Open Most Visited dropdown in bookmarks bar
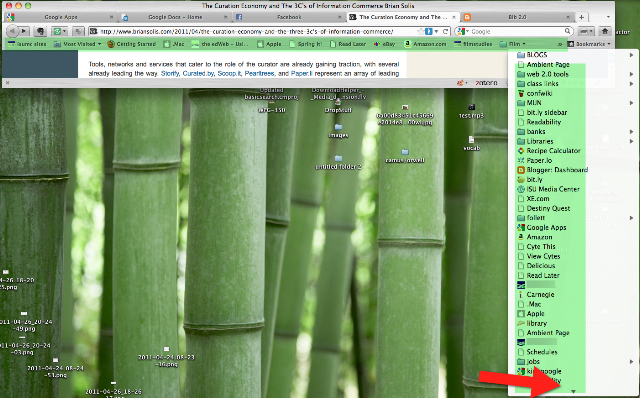This screenshot has height=398, width=640. click(78, 44)
